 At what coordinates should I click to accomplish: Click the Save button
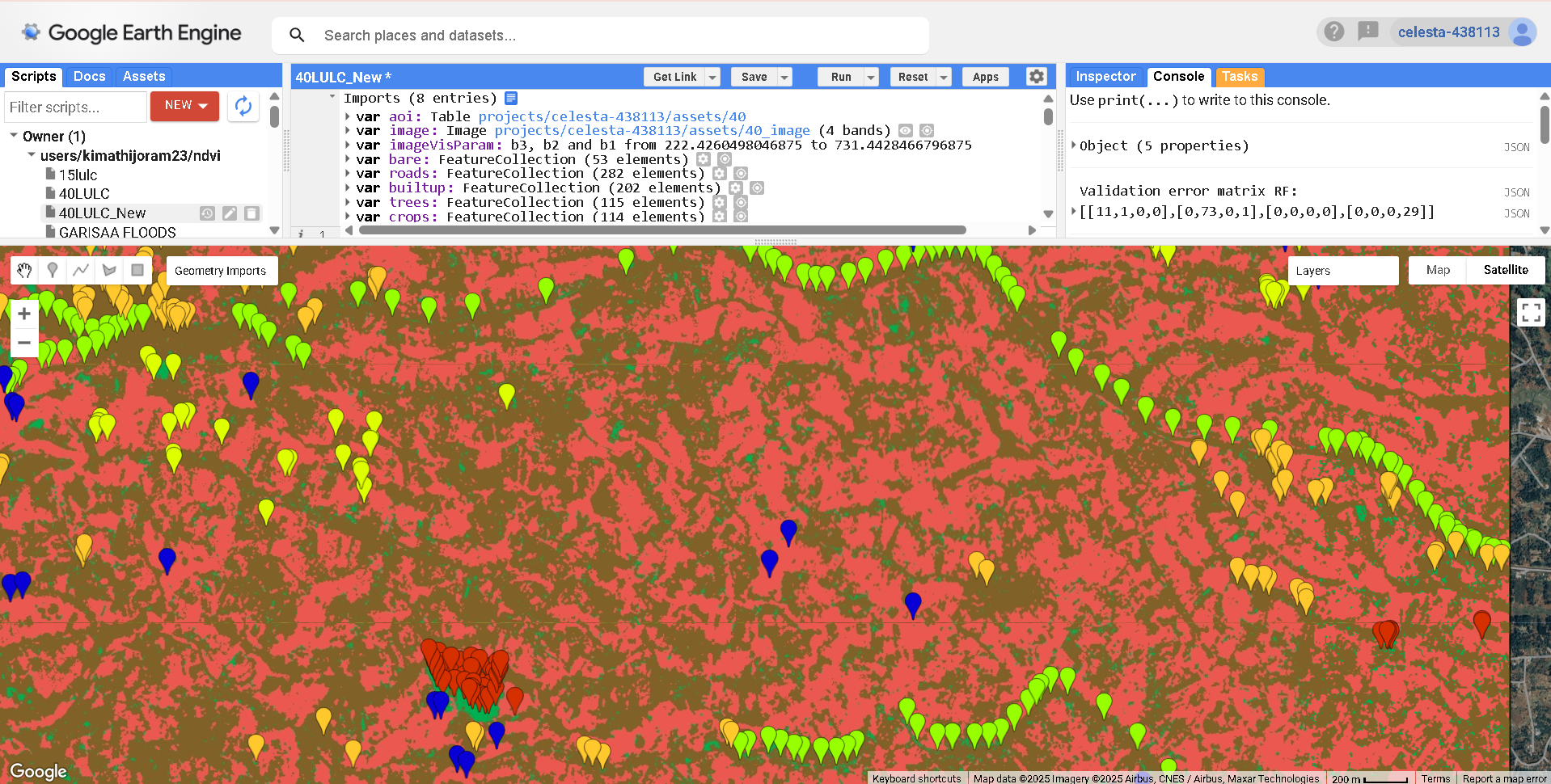[x=754, y=77]
